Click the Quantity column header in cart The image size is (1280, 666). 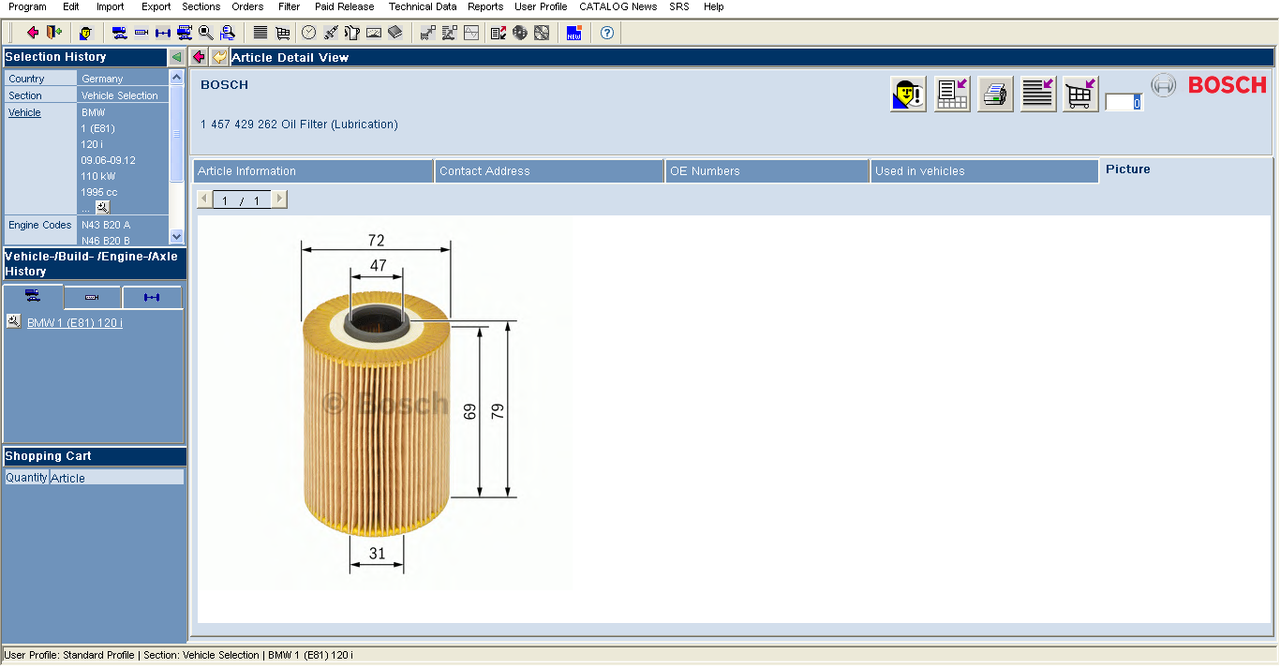pyautogui.click(x=26, y=478)
